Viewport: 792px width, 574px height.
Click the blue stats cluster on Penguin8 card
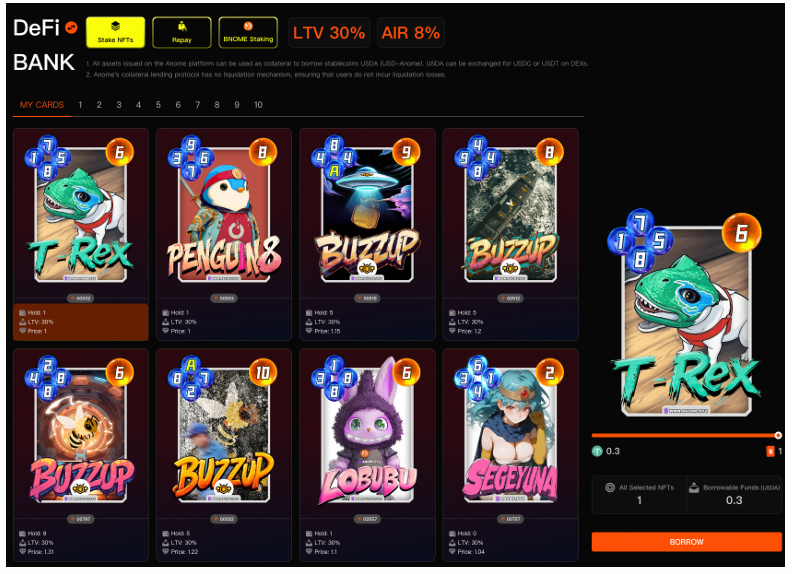pyautogui.click(x=191, y=157)
